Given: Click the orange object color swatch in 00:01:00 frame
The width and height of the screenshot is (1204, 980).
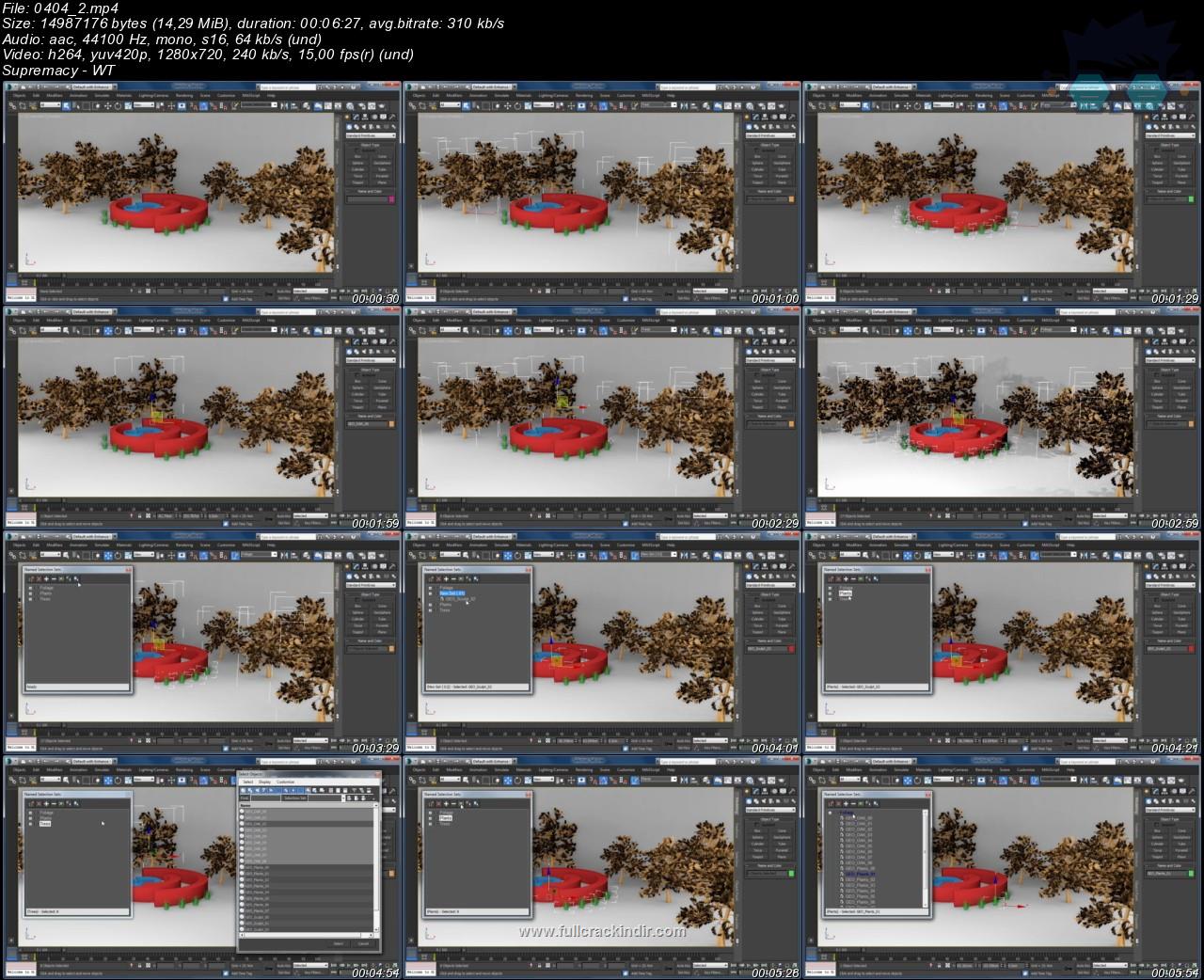Looking at the screenshot, I should (791, 199).
